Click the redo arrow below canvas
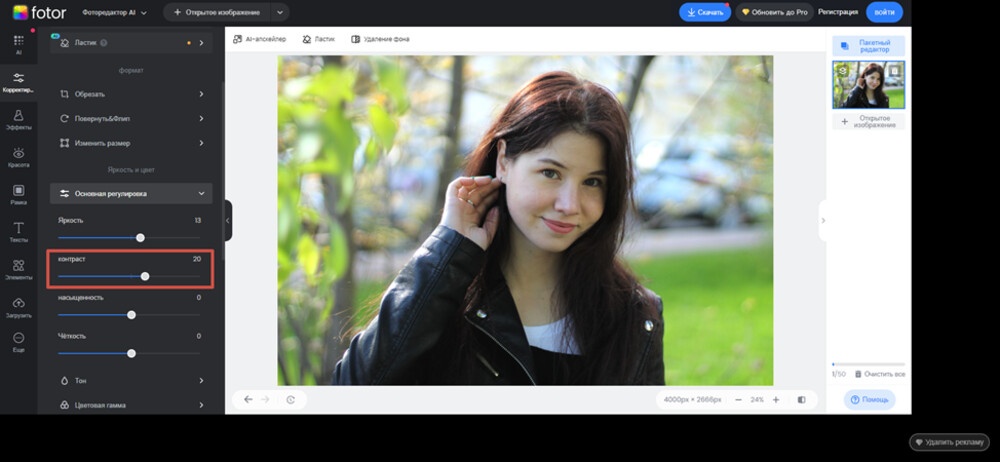This screenshot has height=462, width=1000. 265,399
